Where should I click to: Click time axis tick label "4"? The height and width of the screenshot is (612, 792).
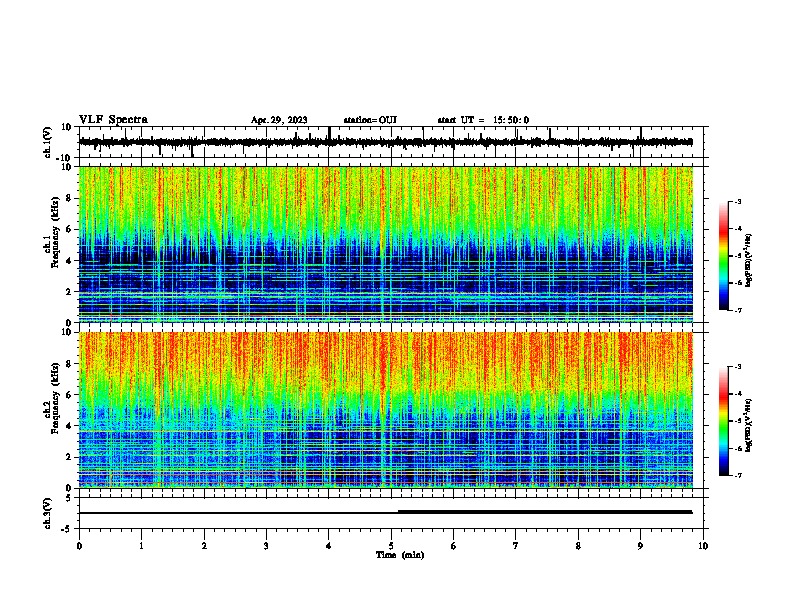(329, 546)
